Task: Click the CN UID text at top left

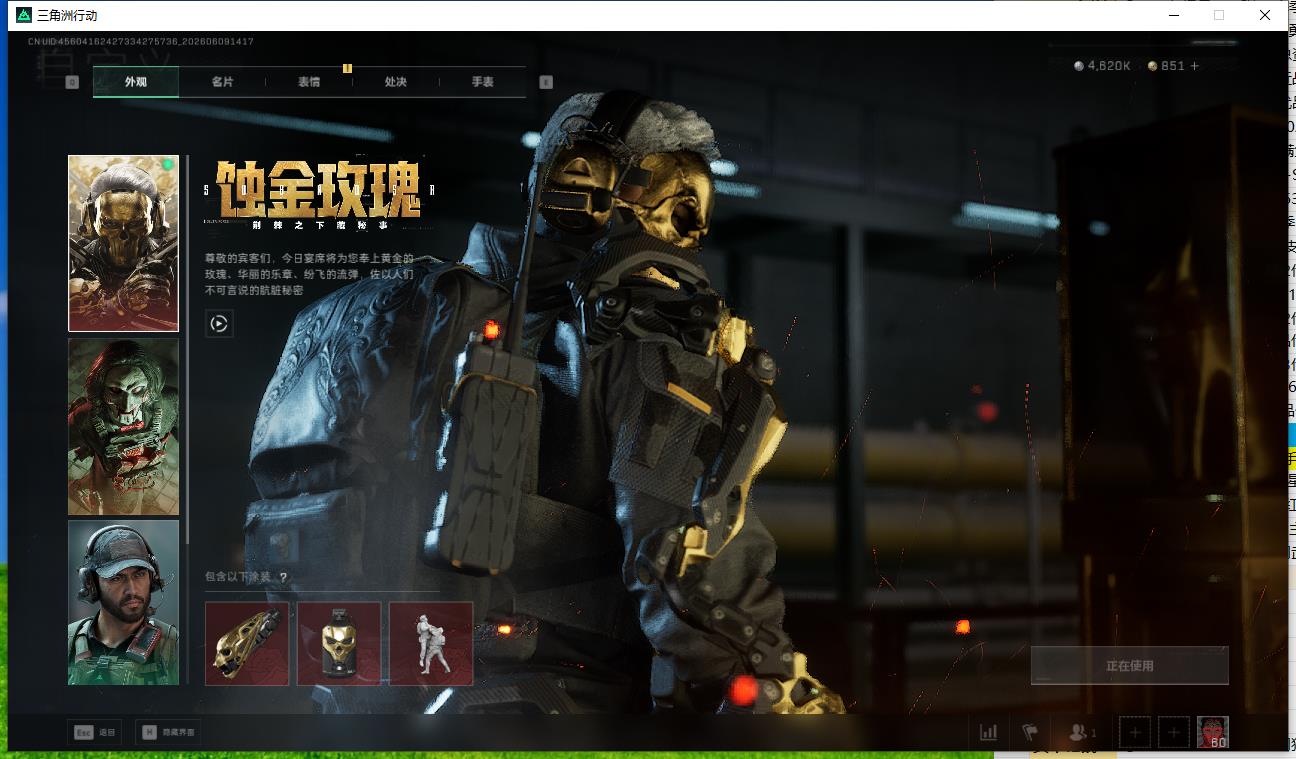Action: click(x=140, y=42)
